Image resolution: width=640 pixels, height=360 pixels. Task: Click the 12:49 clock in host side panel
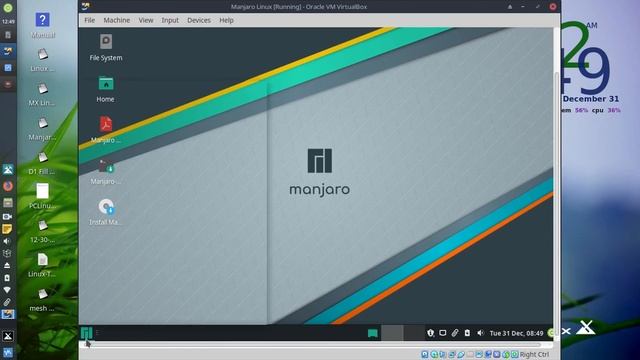pos(8,22)
